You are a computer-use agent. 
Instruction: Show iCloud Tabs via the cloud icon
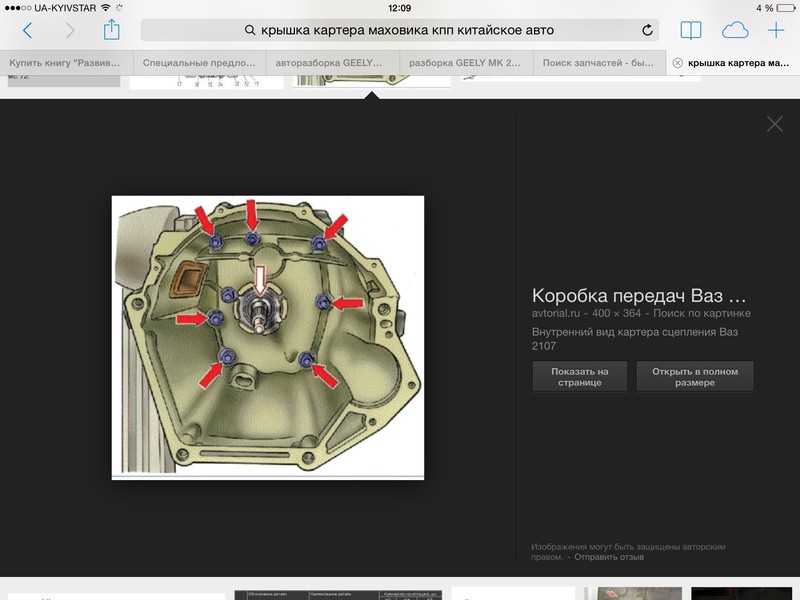click(x=737, y=32)
